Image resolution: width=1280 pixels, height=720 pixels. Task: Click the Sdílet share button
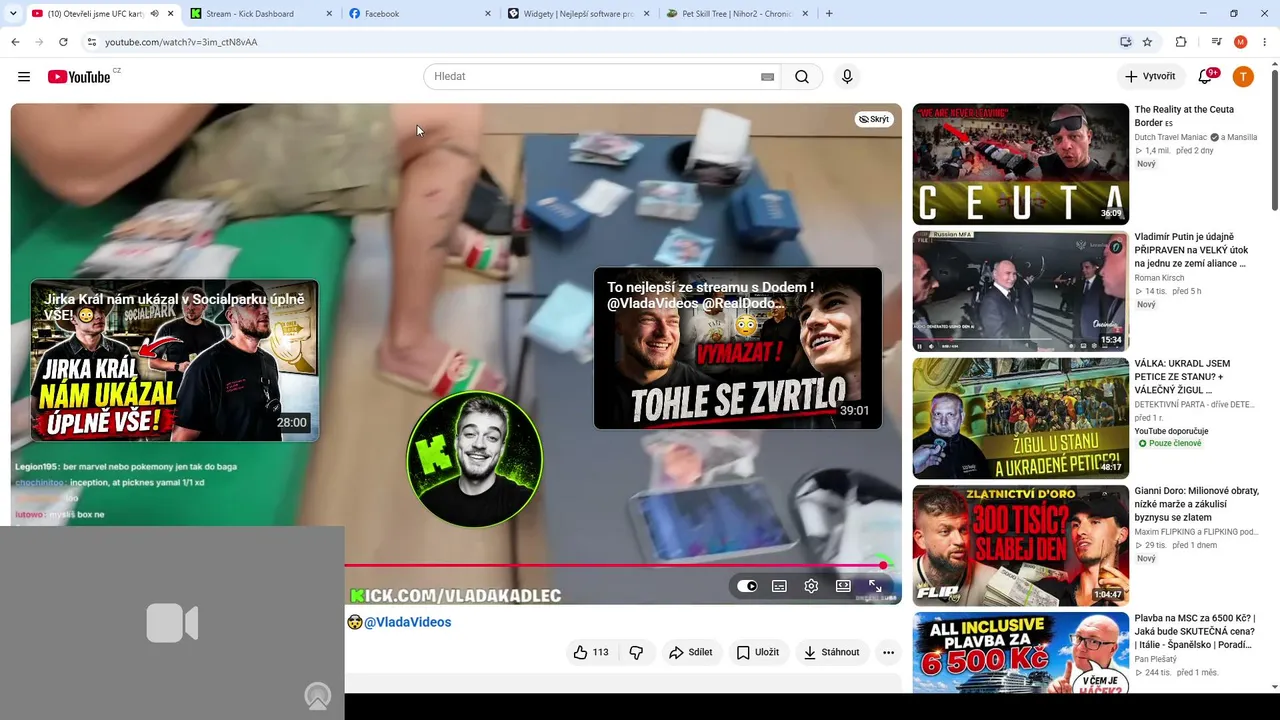click(x=690, y=652)
